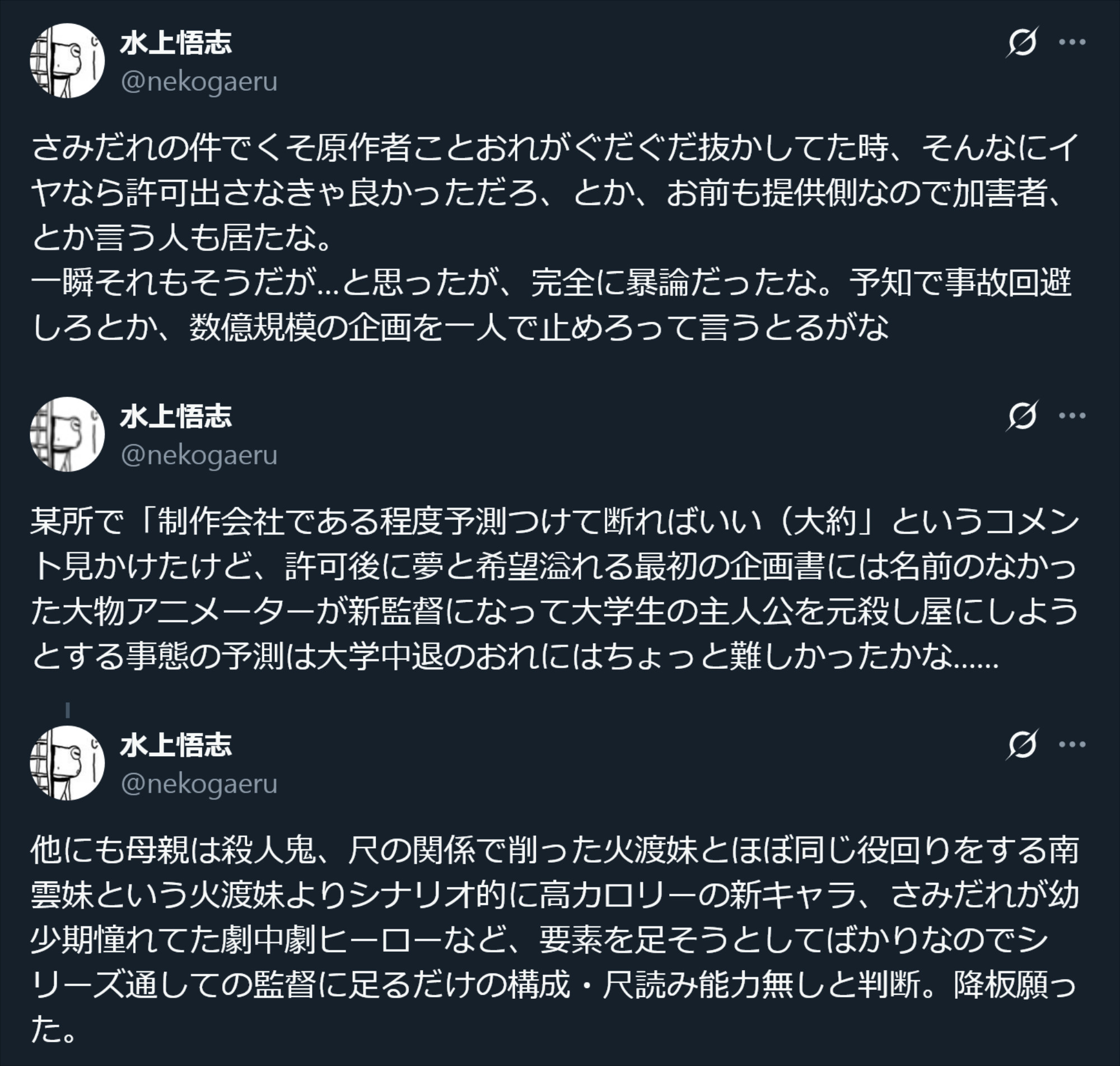Click the Grok icon on the first tweet
The width and height of the screenshot is (1120, 1066).
[1023, 42]
